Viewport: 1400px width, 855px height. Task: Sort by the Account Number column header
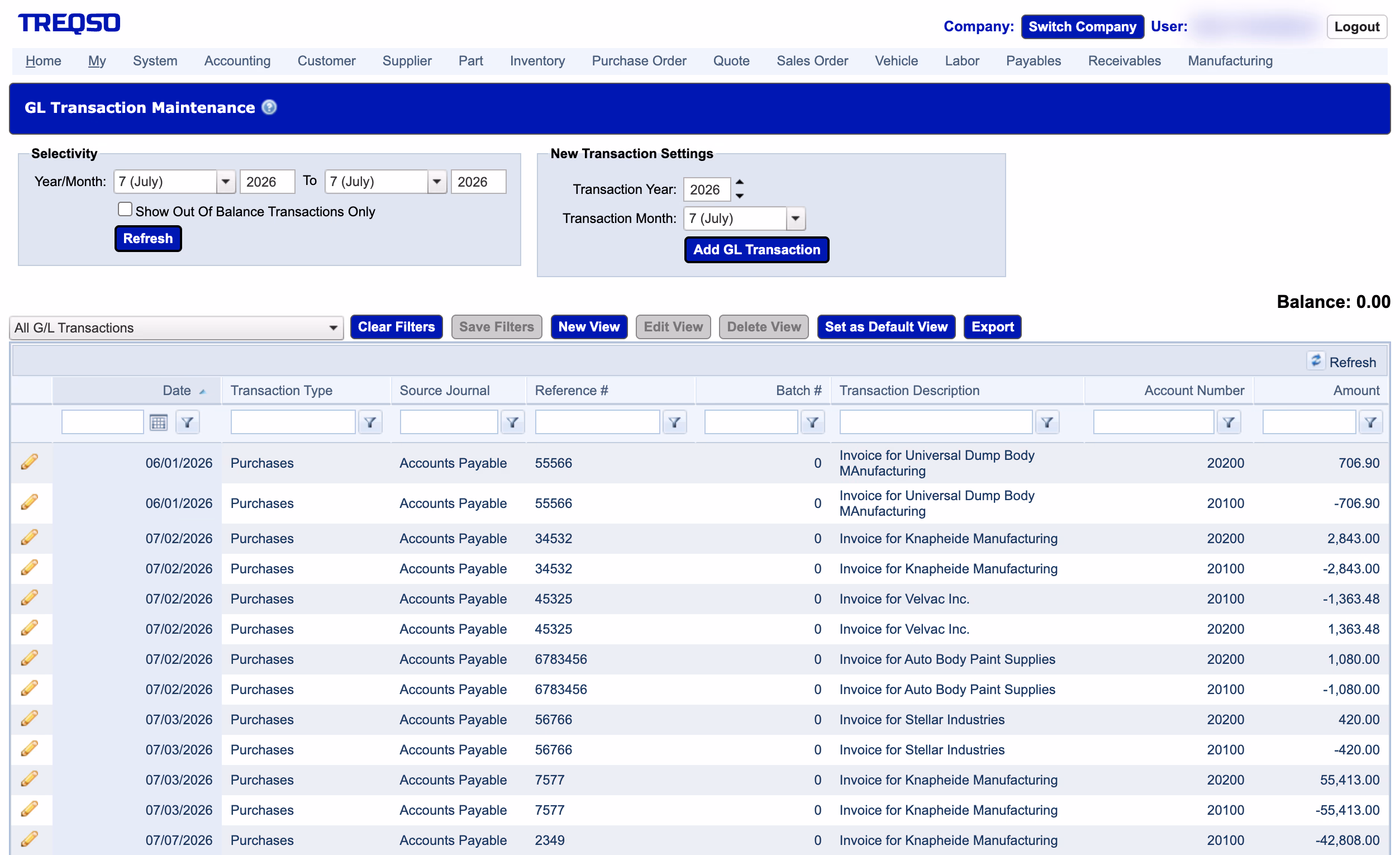[x=1194, y=391]
